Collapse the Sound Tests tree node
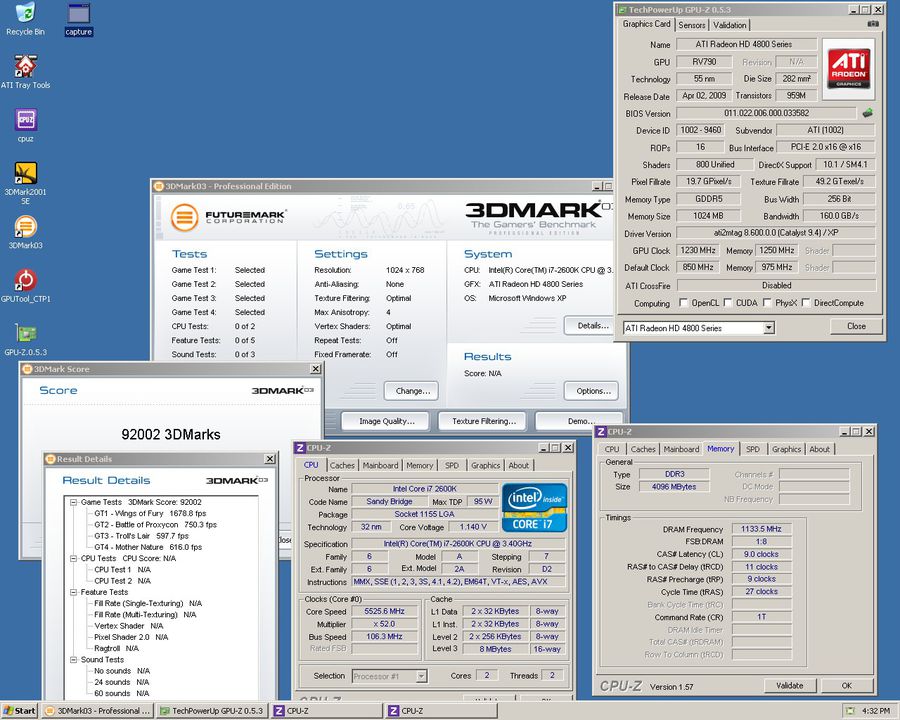This screenshot has width=900, height=720. 73,660
